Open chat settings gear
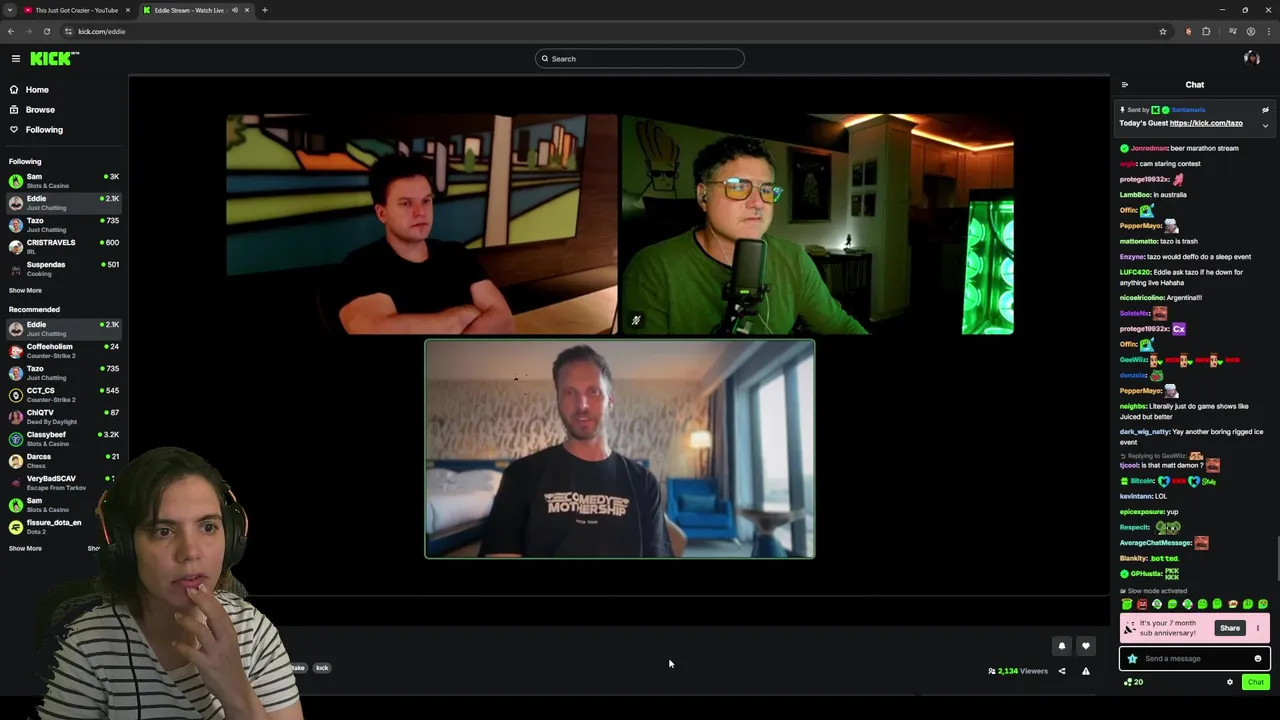Viewport: 1280px width, 720px height. coord(1230,682)
